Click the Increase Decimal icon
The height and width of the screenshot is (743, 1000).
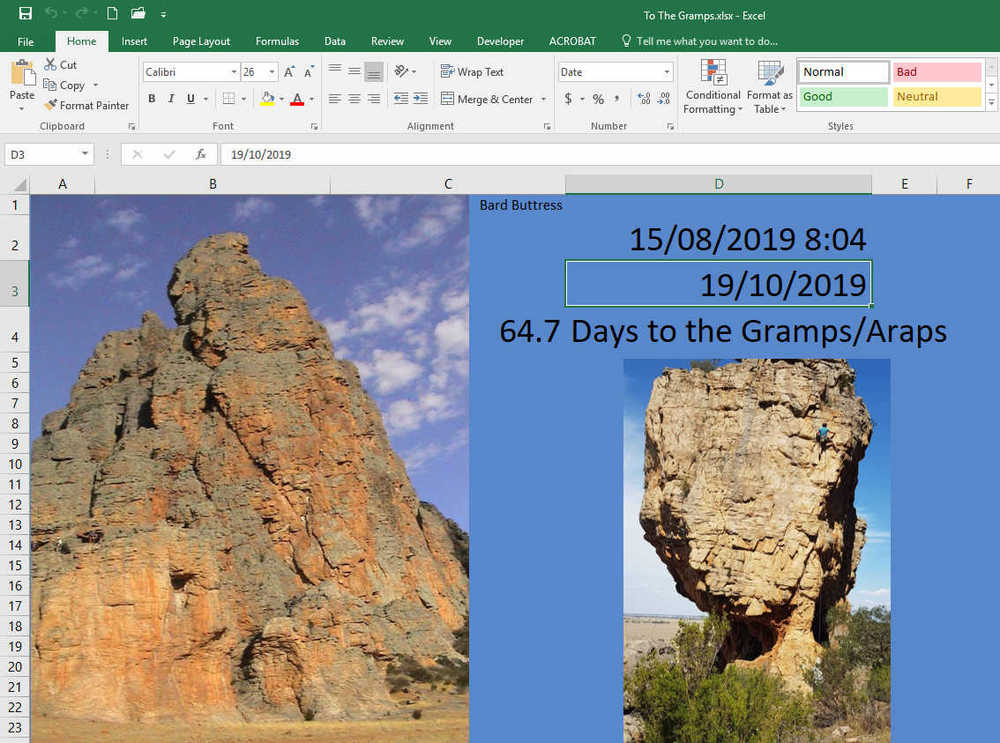coord(643,99)
